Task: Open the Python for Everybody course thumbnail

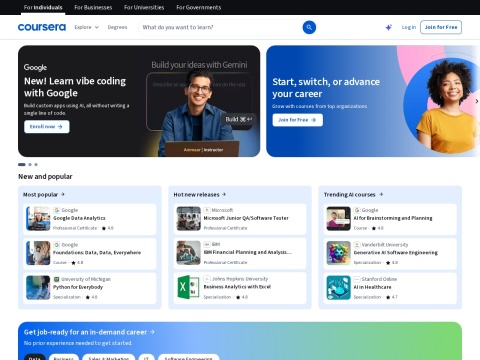Action: pos(38,288)
